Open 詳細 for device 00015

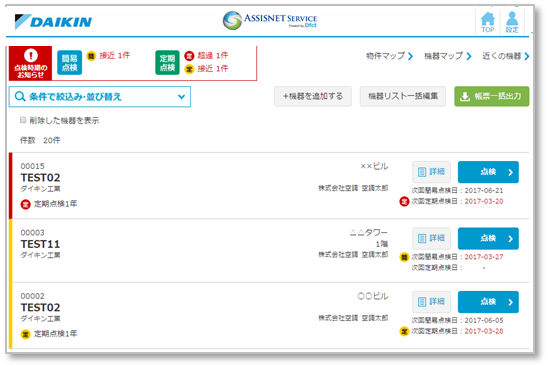432,172
